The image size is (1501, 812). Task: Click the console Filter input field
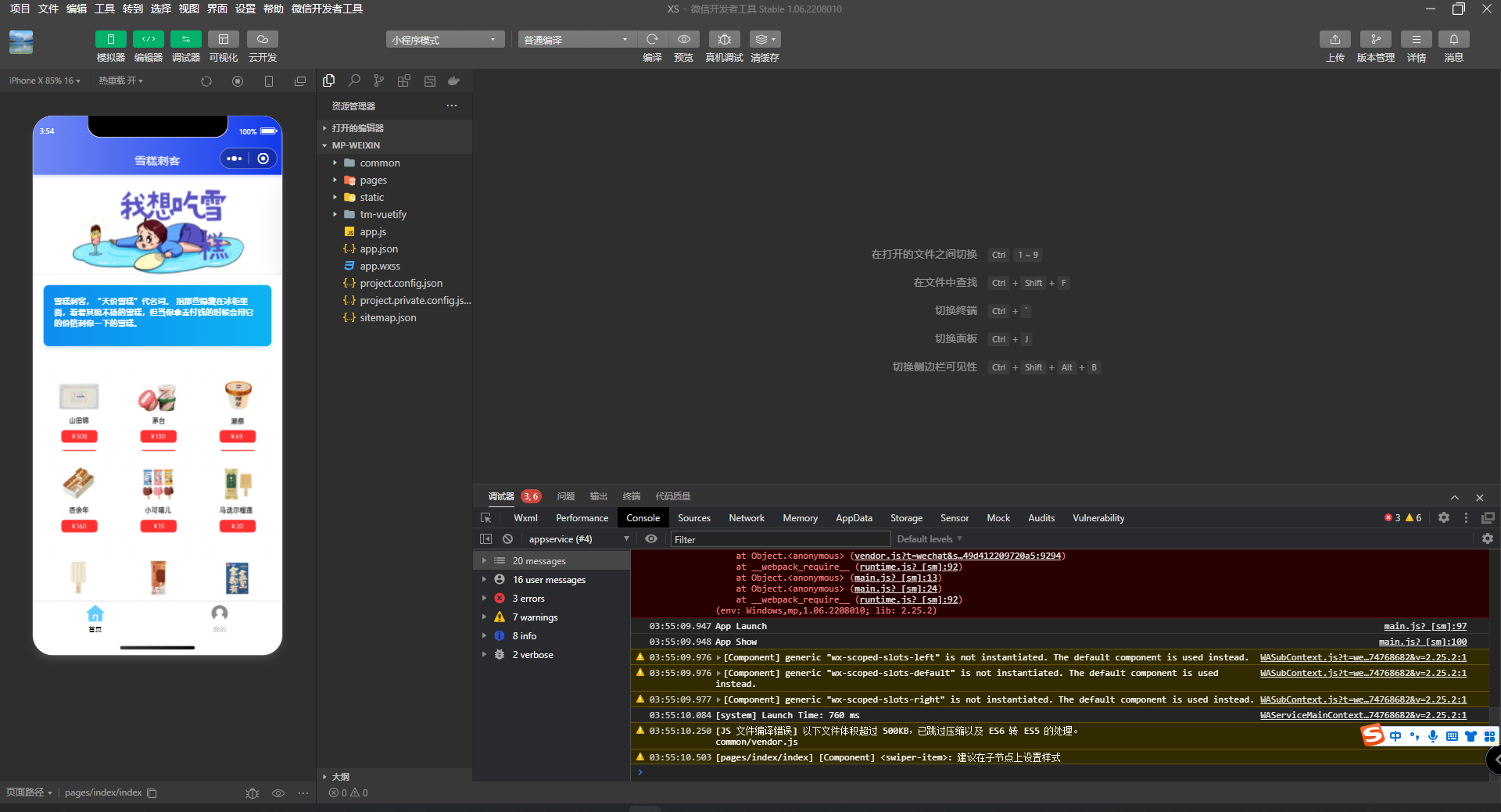tap(779, 539)
